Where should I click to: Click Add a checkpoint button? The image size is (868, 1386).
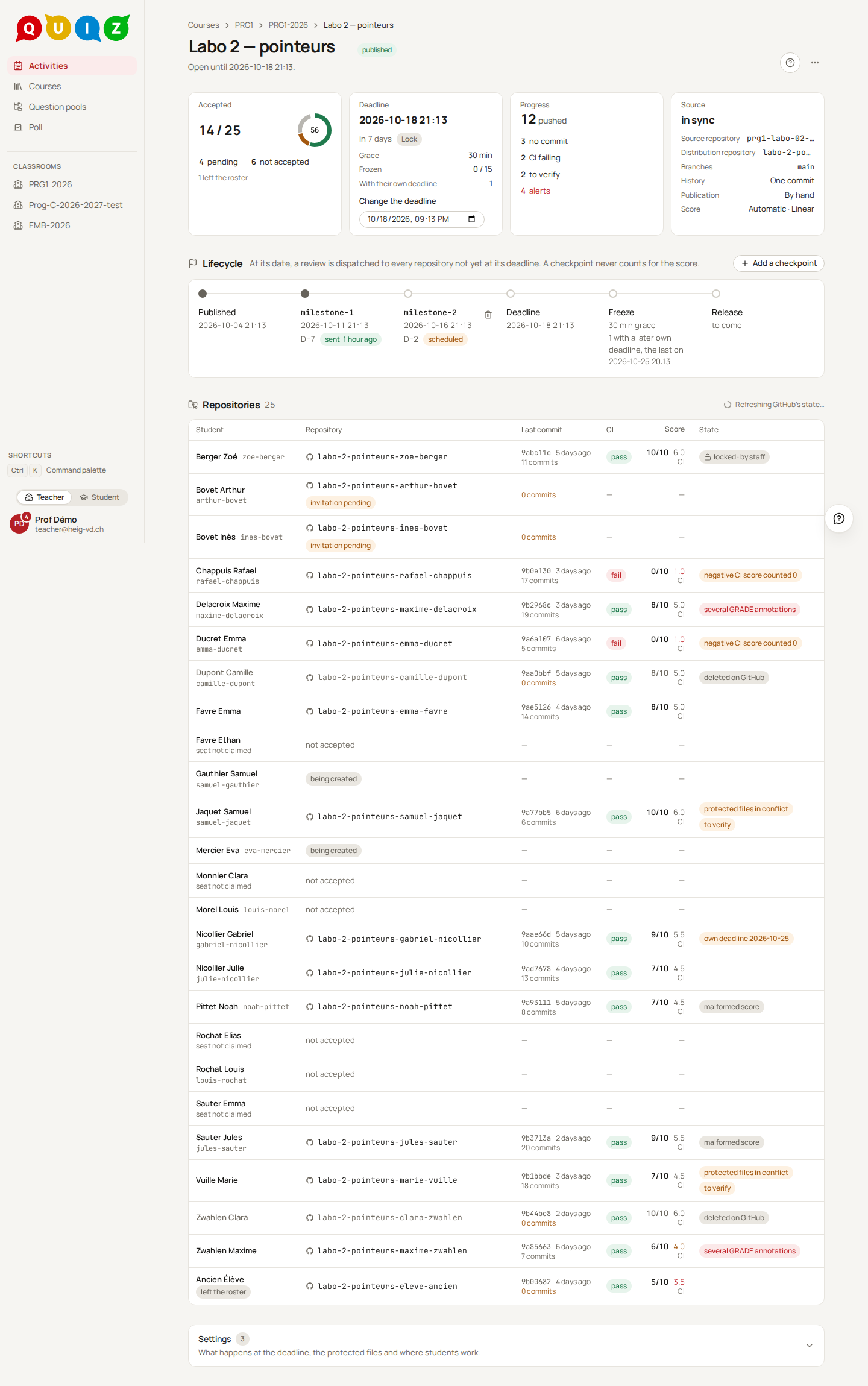pos(779,263)
